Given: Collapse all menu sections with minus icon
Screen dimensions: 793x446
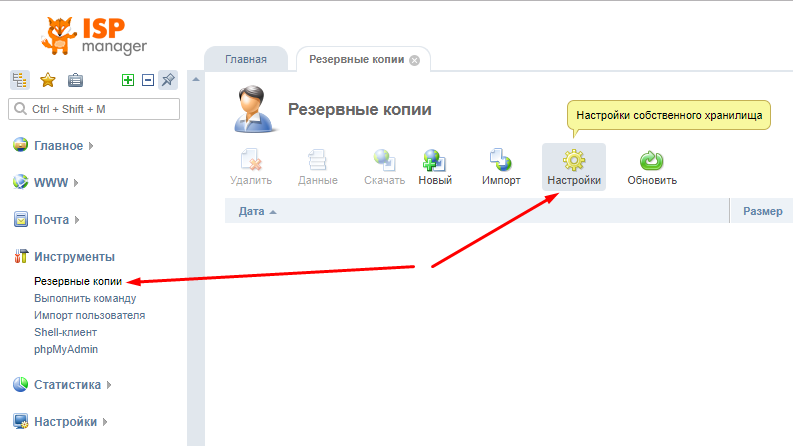Looking at the screenshot, I should (x=148, y=80).
